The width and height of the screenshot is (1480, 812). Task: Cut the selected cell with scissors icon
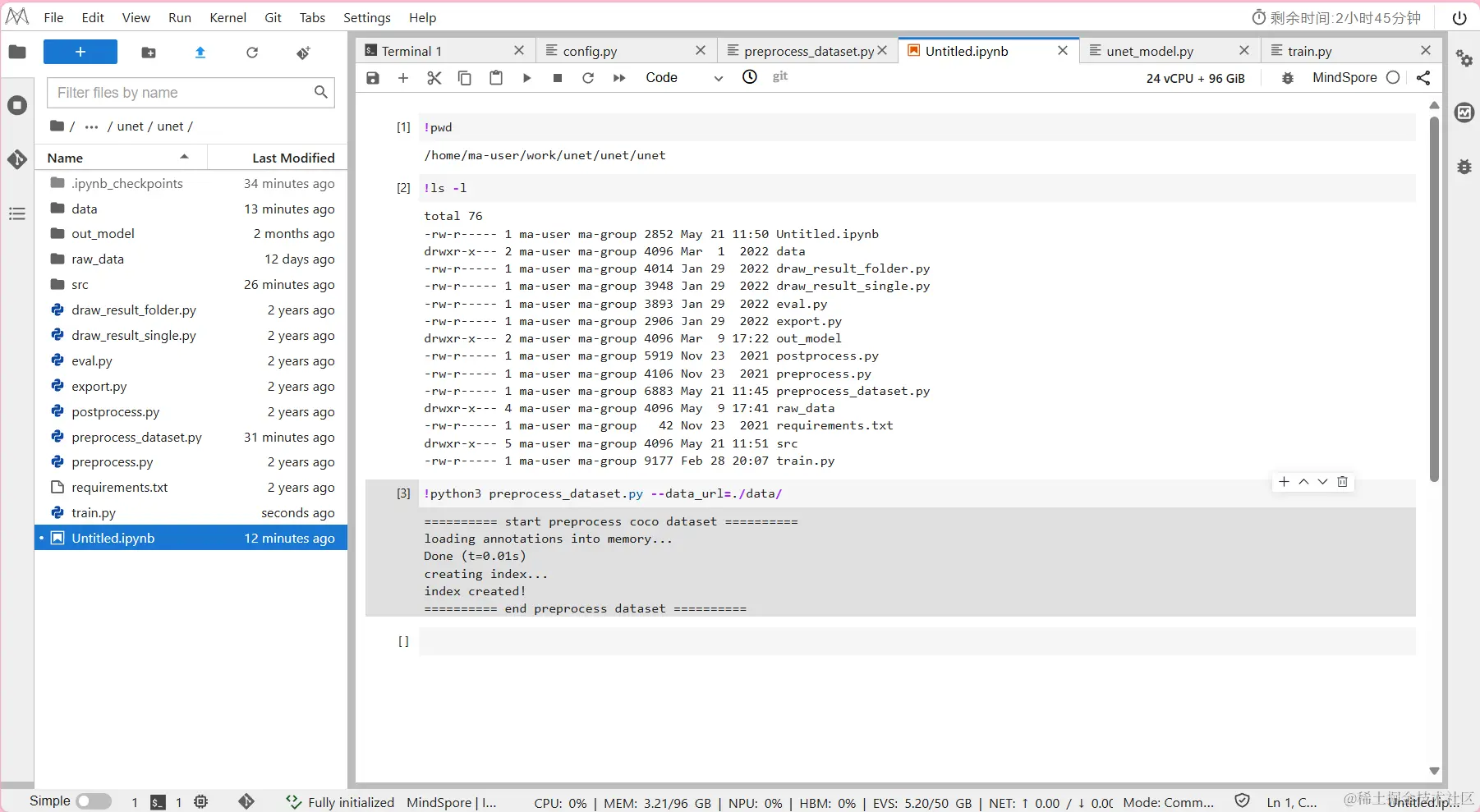434,78
